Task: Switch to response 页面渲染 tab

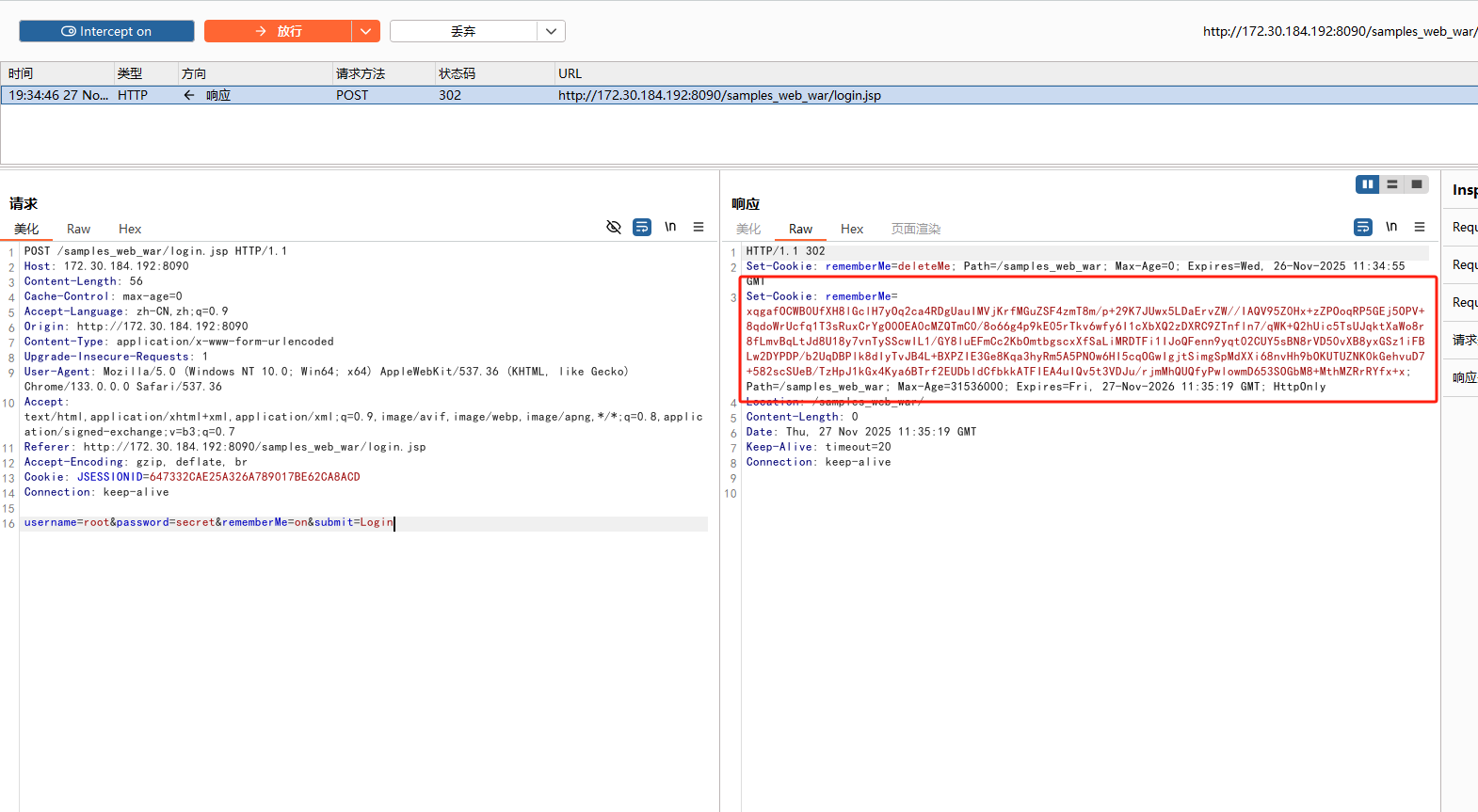Action: coord(915,229)
